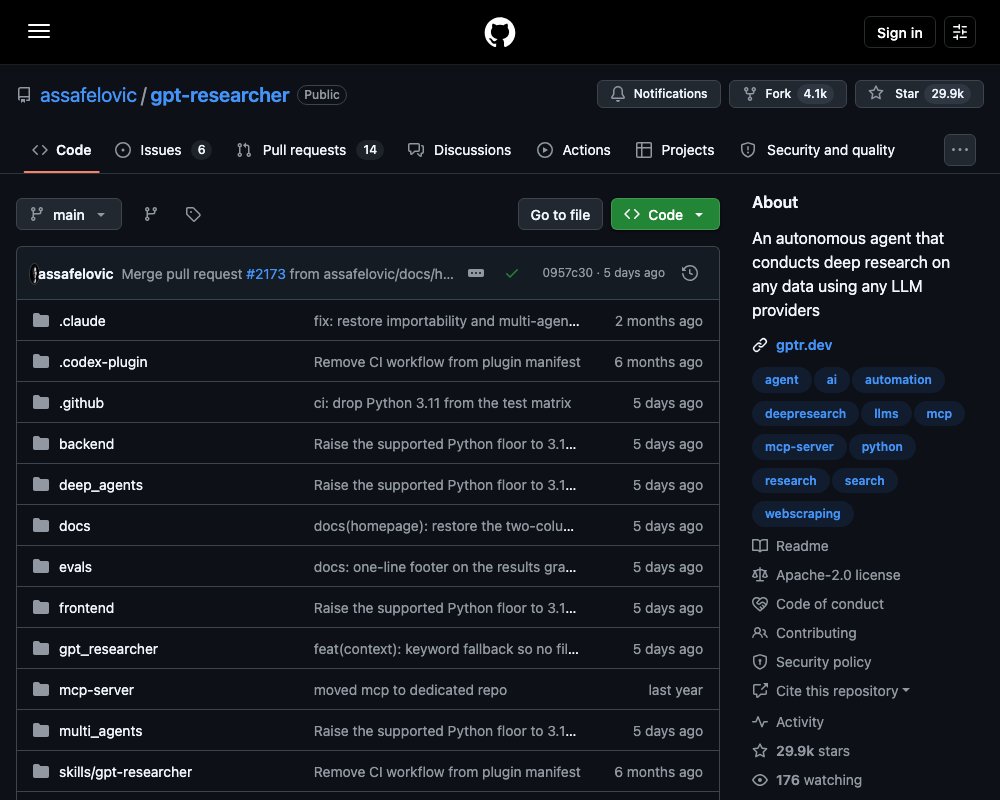The height and width of the screenshot is (800, 1000).
Task: Open the Issues tab
Action: click(x=163, y=150)
